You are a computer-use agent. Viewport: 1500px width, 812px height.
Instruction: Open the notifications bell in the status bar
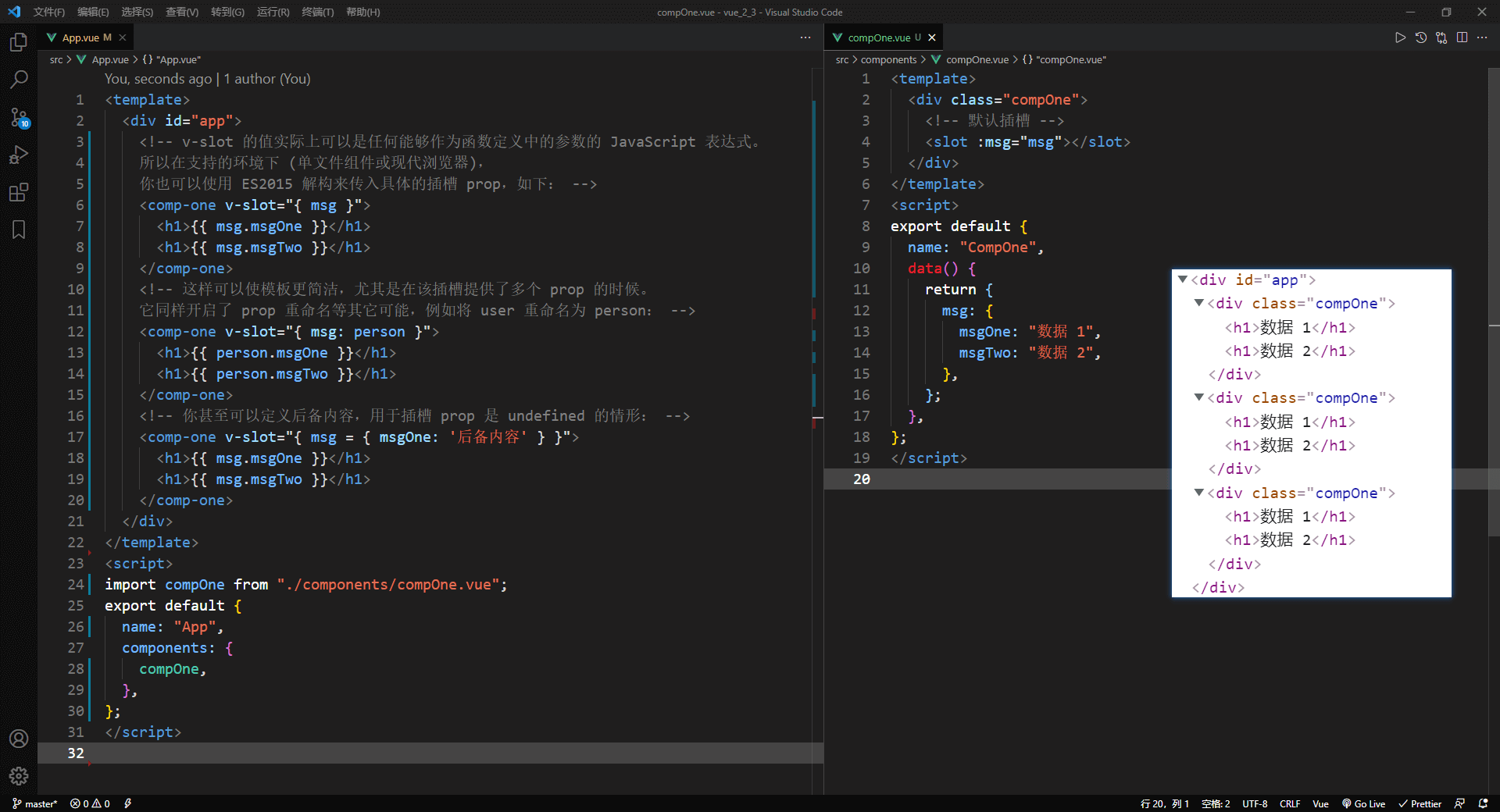point(1483,803)
